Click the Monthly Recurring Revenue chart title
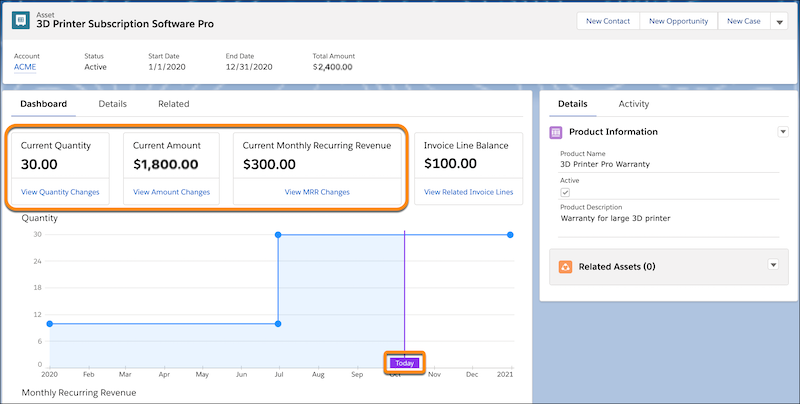 coord(79,393)
